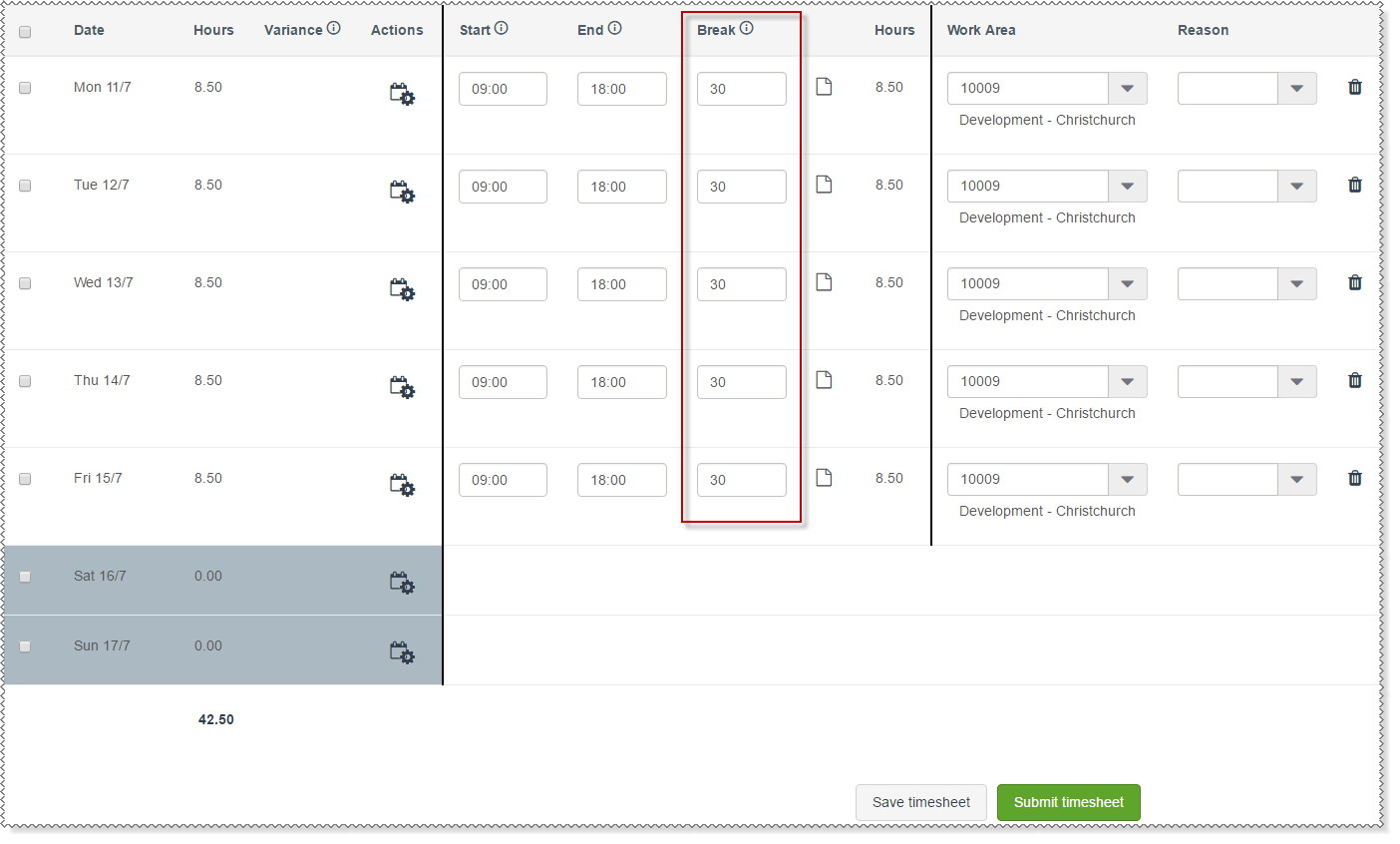Tick the checkbox for Wed 13/7
The width and height of the screenshot is (1400, 844).
[25, 283]
